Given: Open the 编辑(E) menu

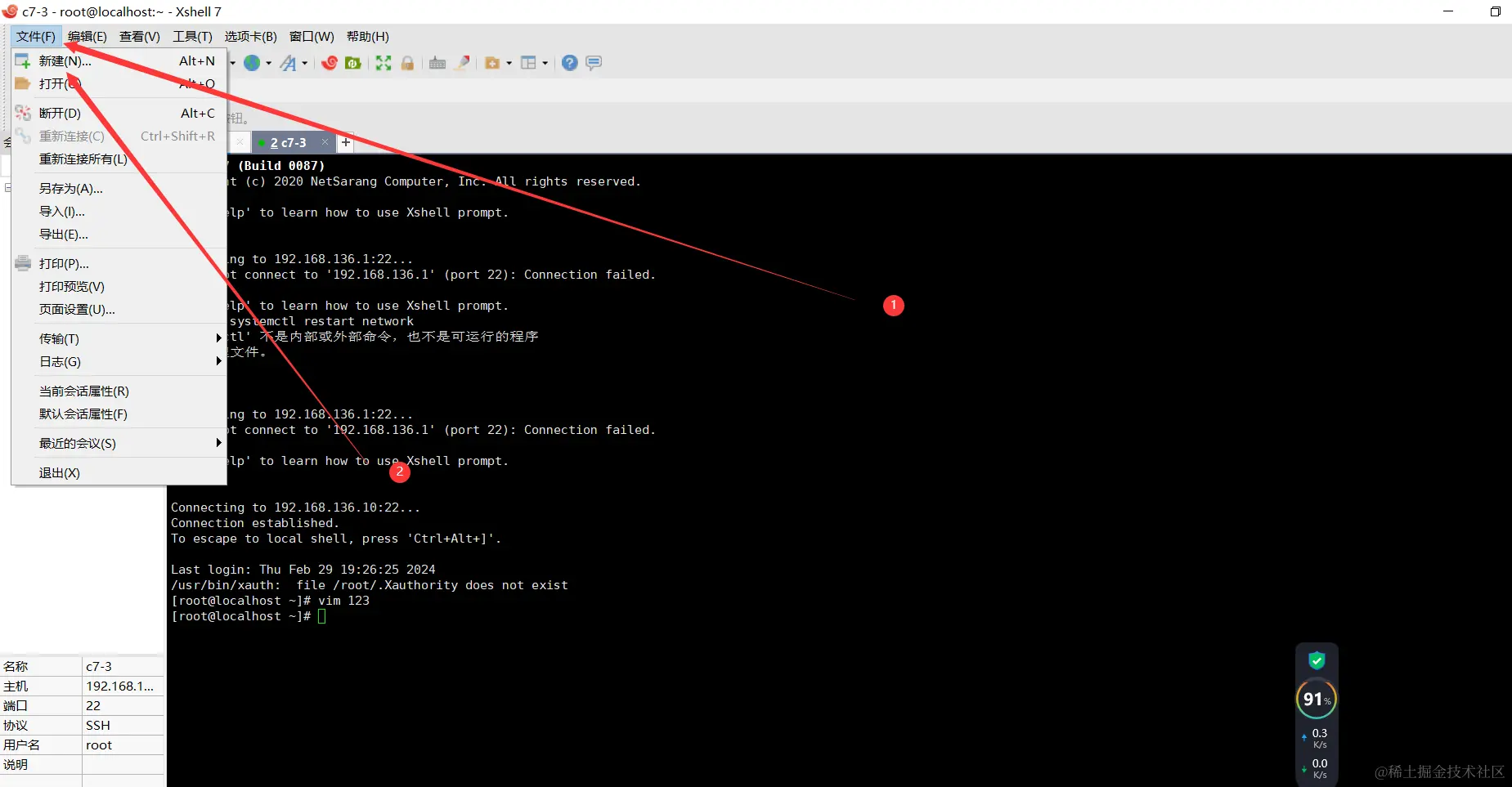Looking at the screenshot, I should pyautogui.click(x=87, y=37).
